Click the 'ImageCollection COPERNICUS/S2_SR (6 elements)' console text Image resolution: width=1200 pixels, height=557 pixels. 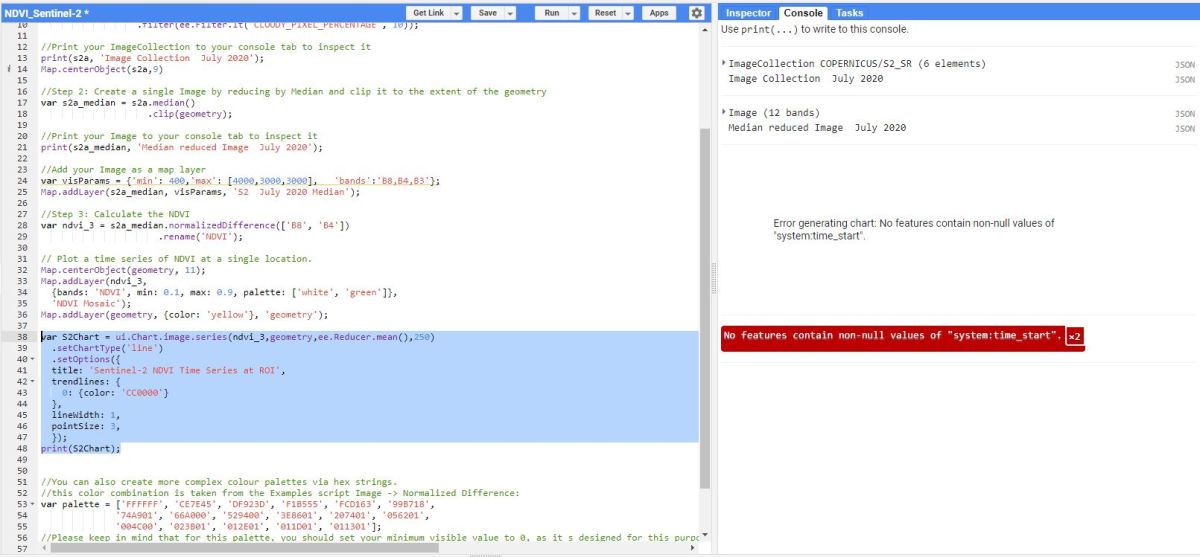857,64
